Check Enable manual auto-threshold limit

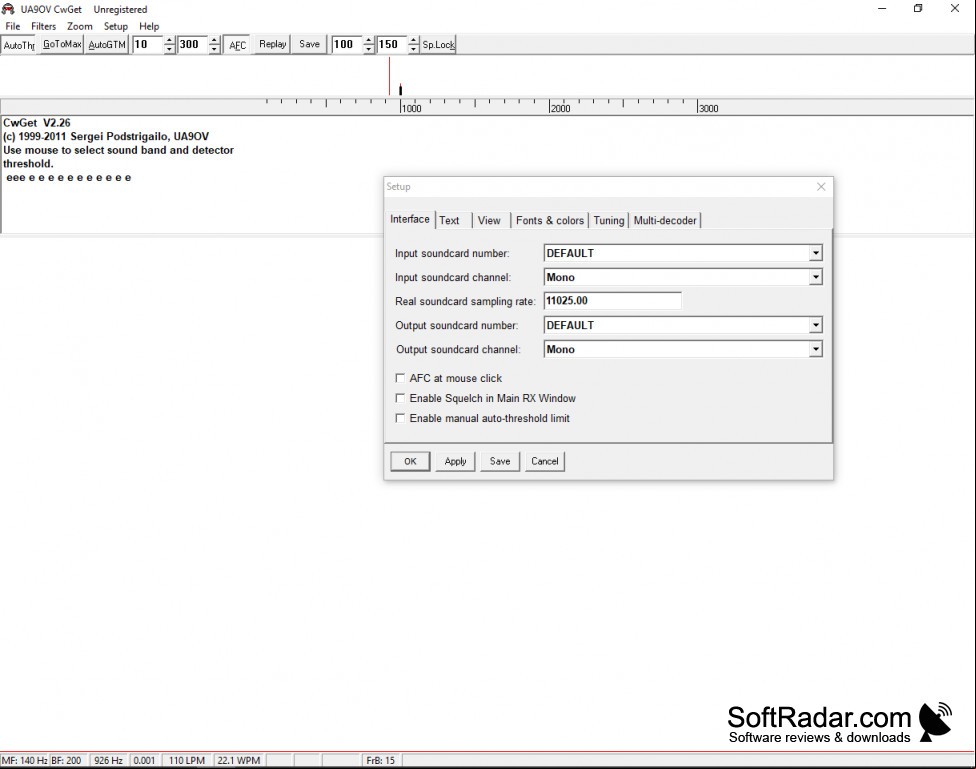tap(400, 418)
